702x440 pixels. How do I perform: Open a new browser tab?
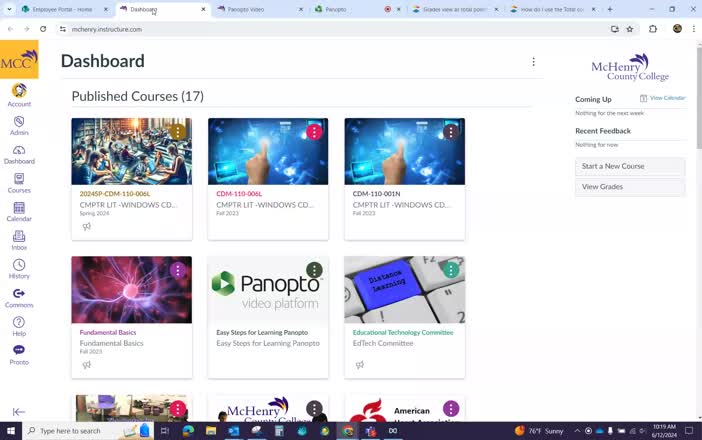610,9
